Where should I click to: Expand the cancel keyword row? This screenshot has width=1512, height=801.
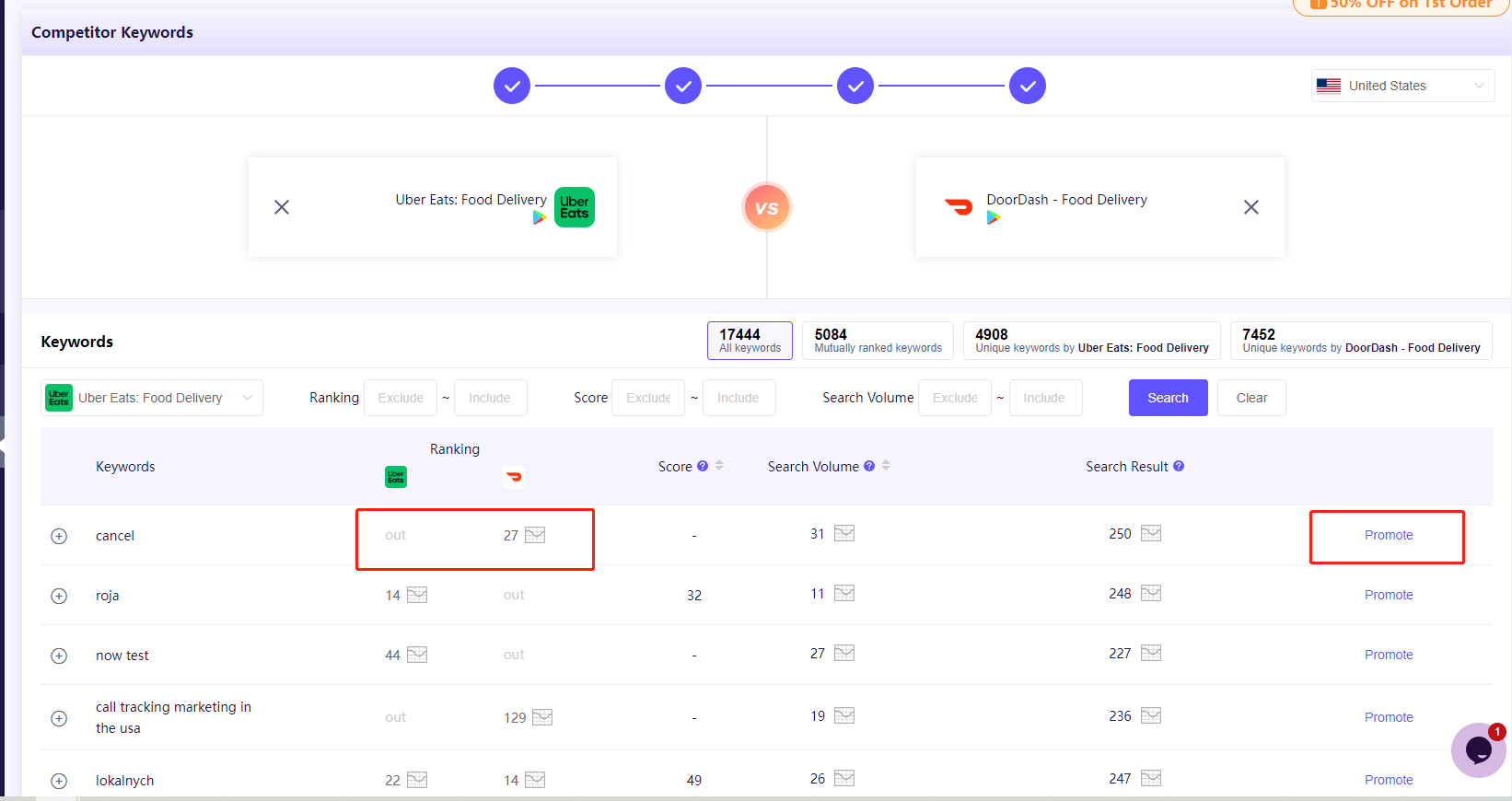tap(59, 536)
